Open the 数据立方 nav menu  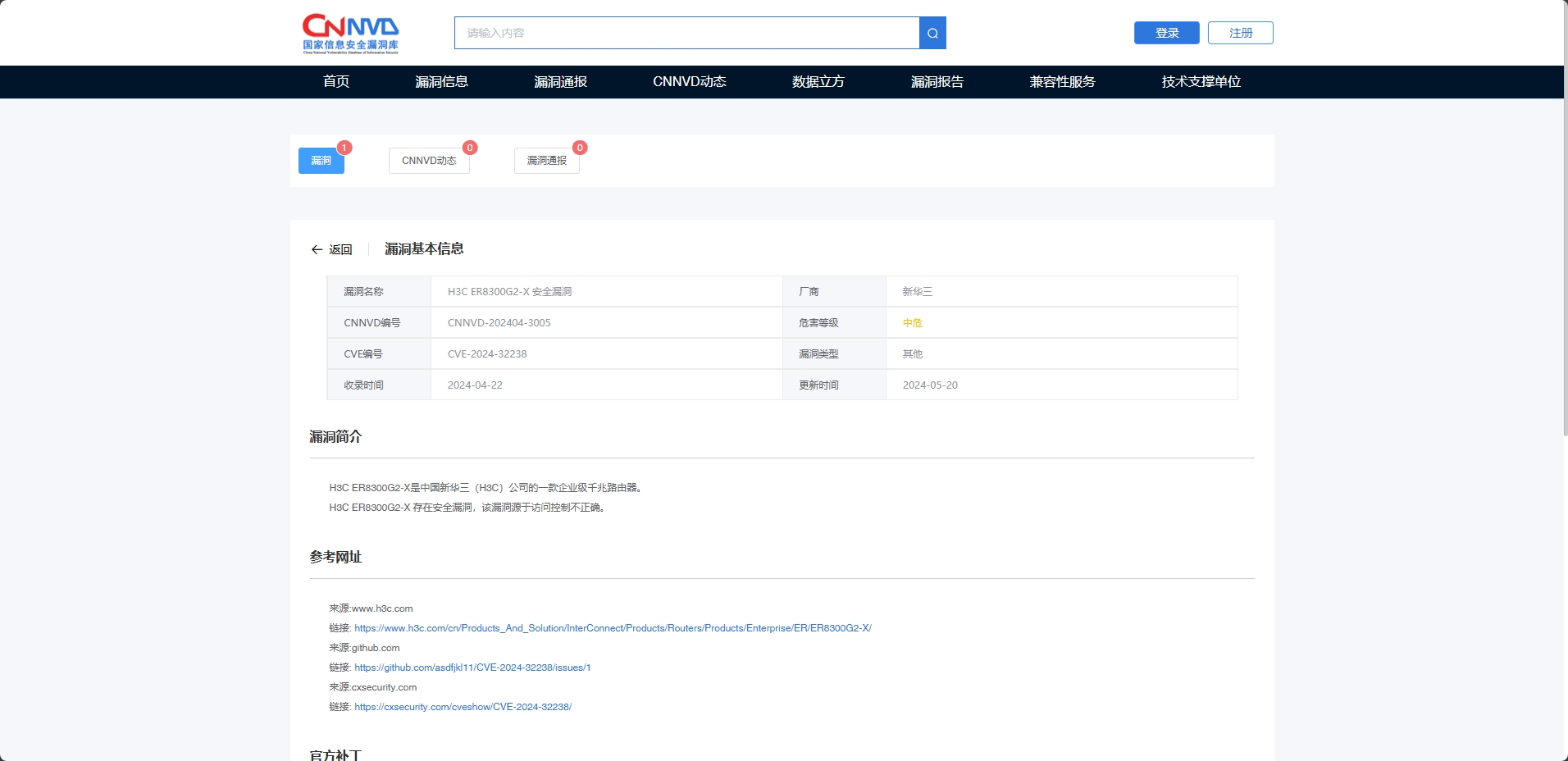point(818,82)
